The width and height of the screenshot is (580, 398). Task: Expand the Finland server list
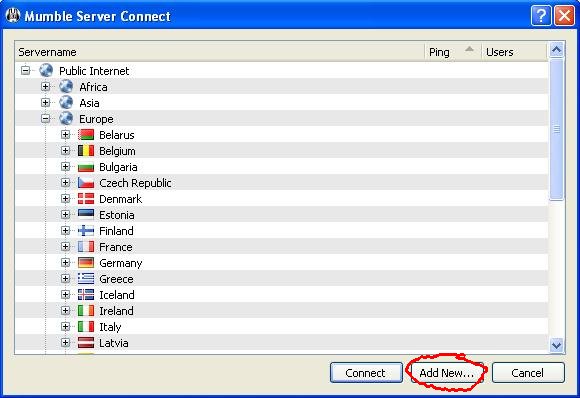pyautogui.click(x=65, y=230)
